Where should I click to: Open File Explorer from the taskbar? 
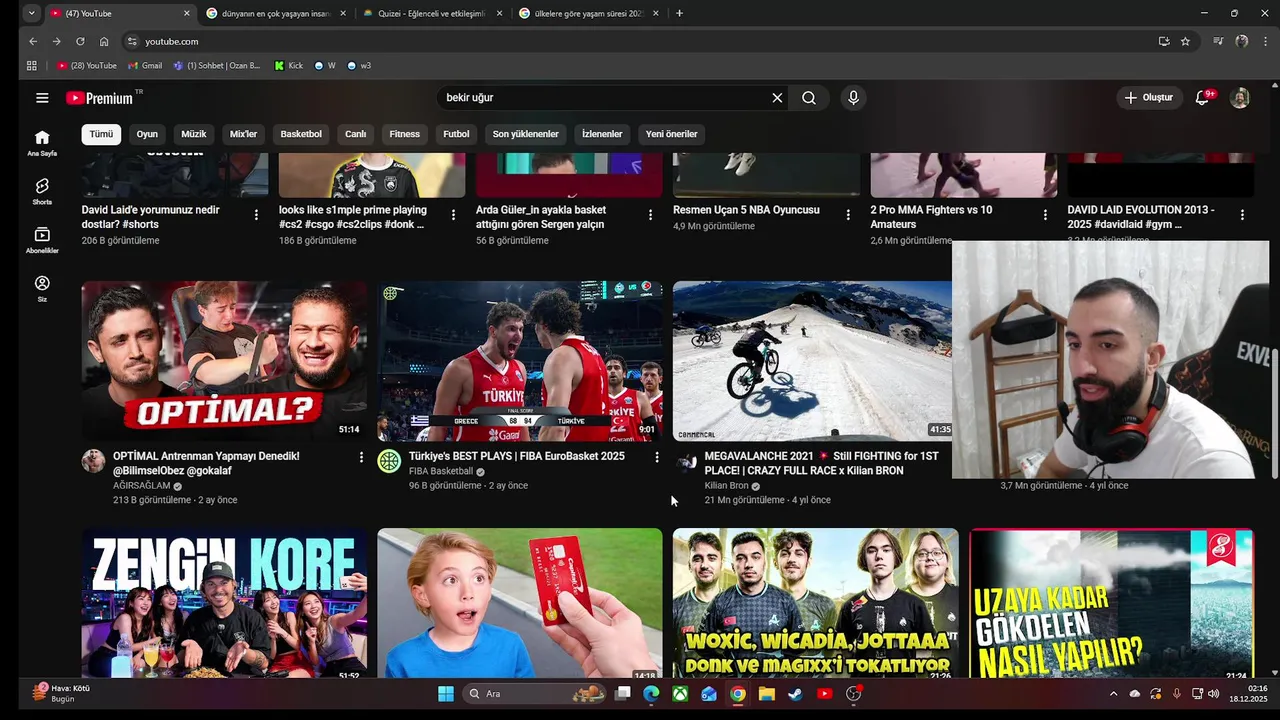click(766, 693)
